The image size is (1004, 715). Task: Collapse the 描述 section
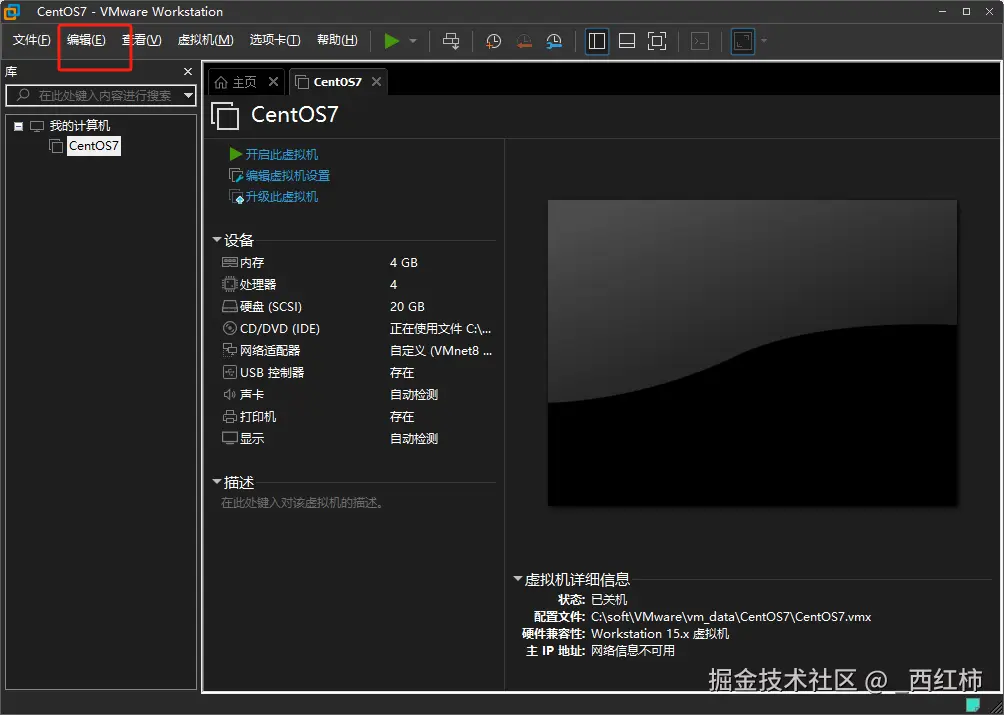click(x=217, y=482)
